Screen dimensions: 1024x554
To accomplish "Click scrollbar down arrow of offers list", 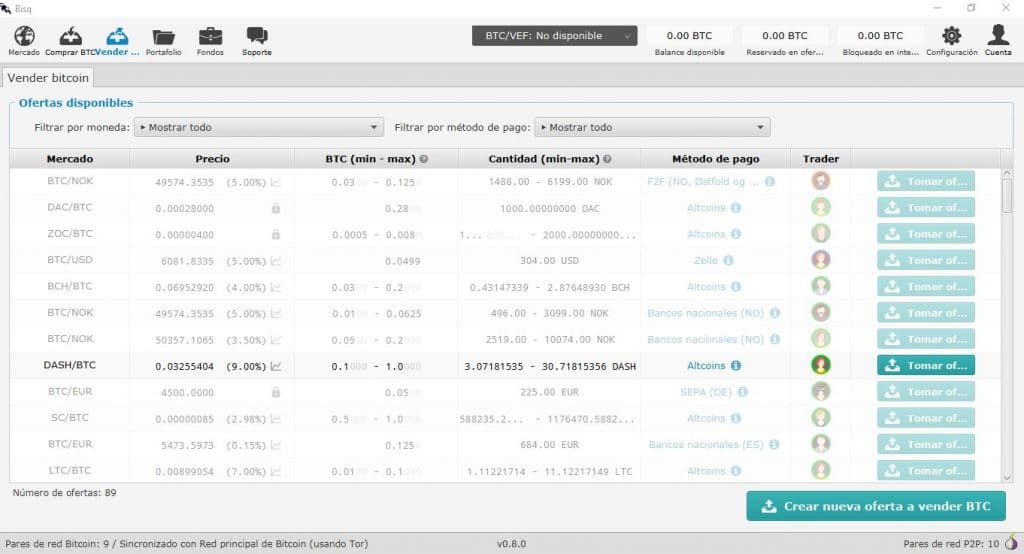I will (1007, 478).
